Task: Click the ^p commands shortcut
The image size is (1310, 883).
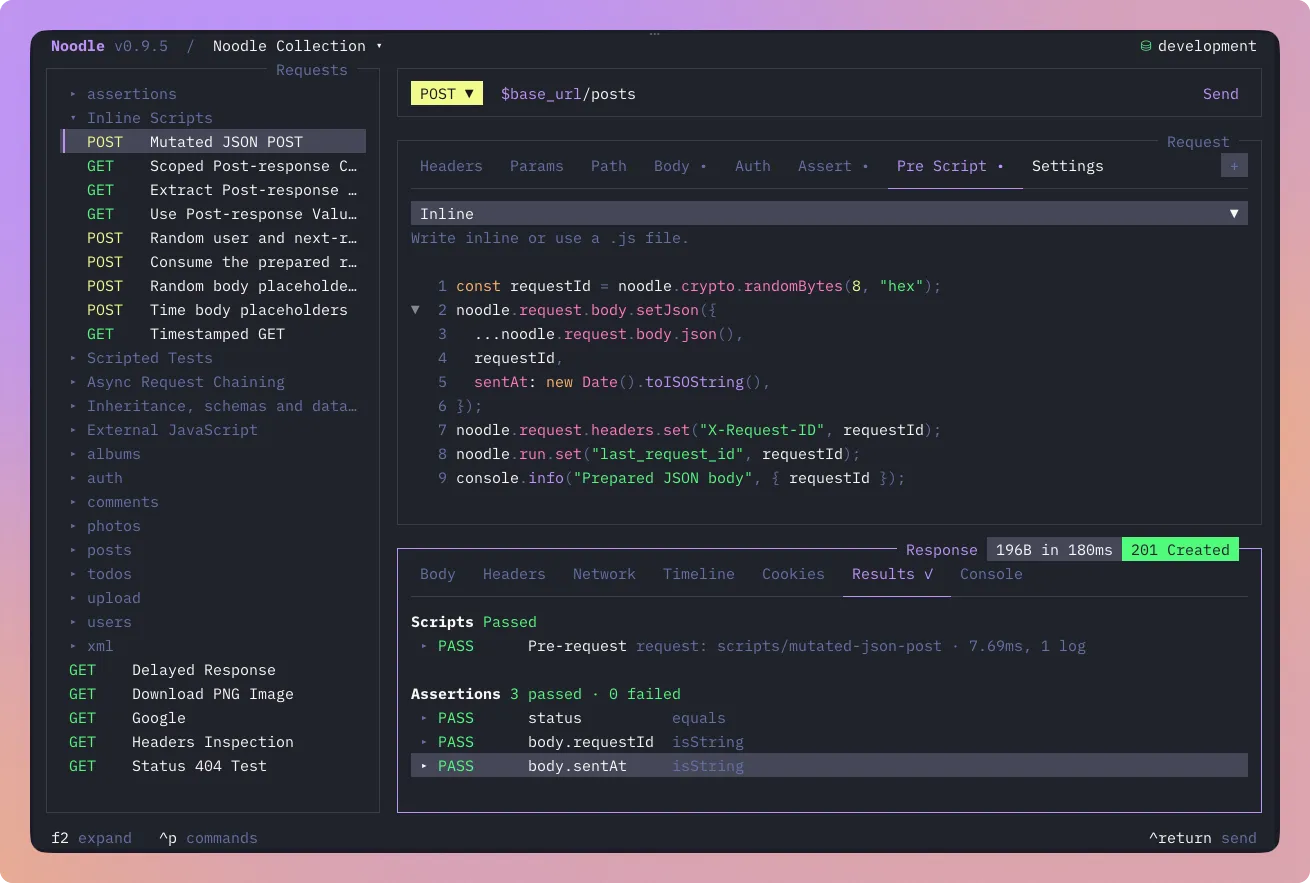Action: (208, 838)
